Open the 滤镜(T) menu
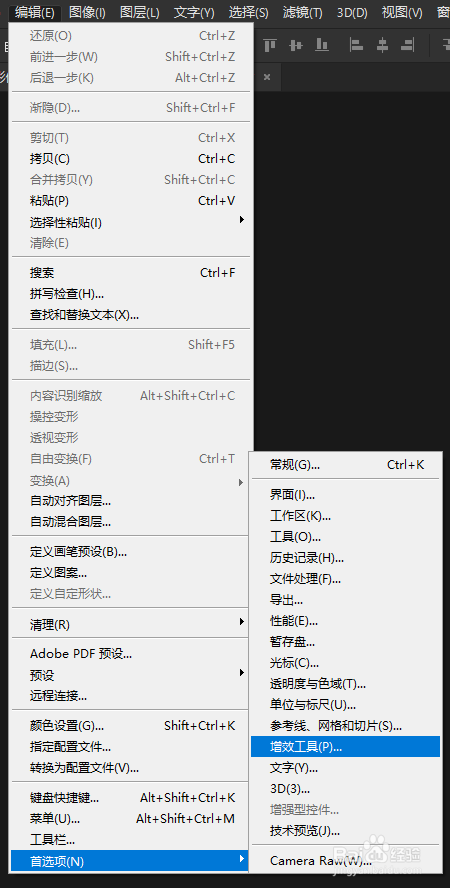This screenshot has width=450, height=888. [x=303, y=12]
